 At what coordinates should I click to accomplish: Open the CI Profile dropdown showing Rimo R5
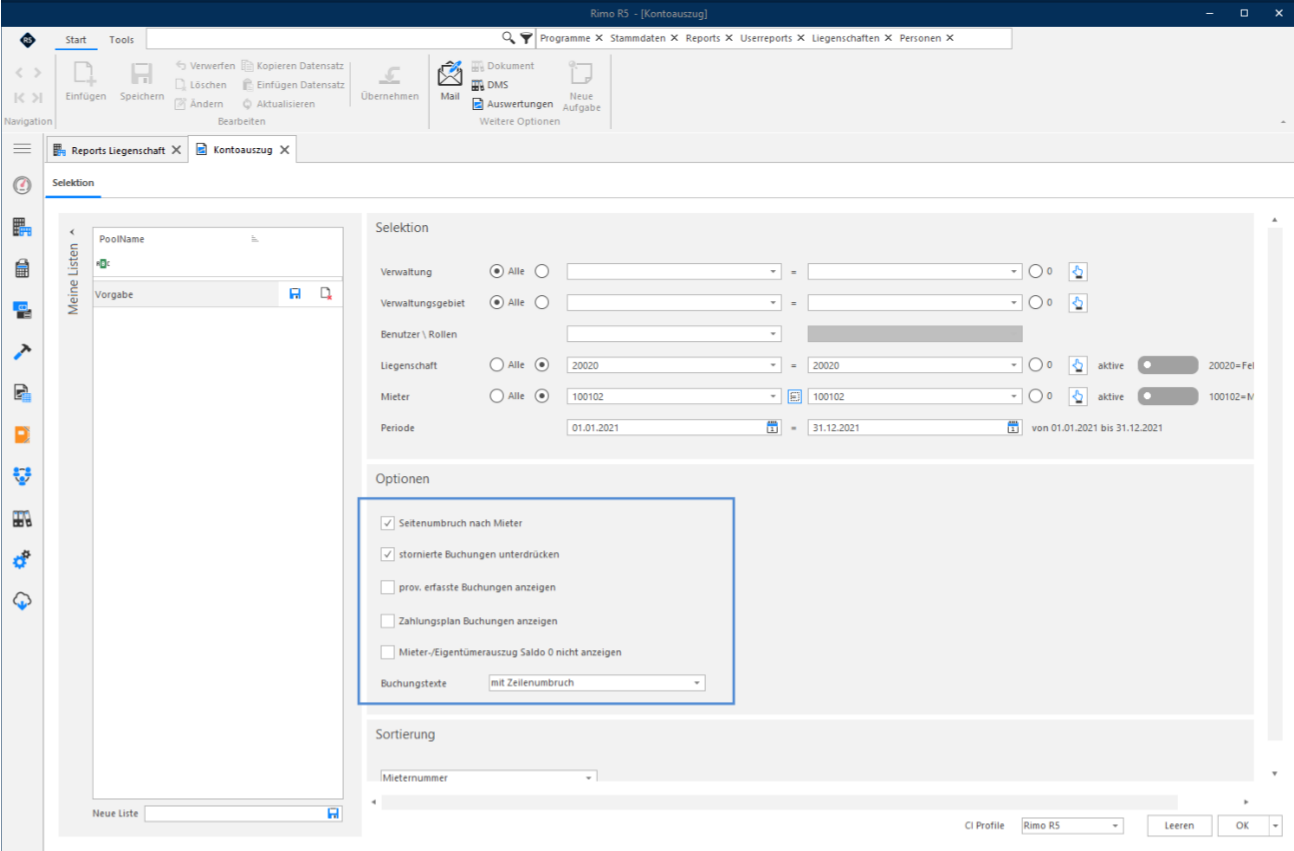point(1072,826)
